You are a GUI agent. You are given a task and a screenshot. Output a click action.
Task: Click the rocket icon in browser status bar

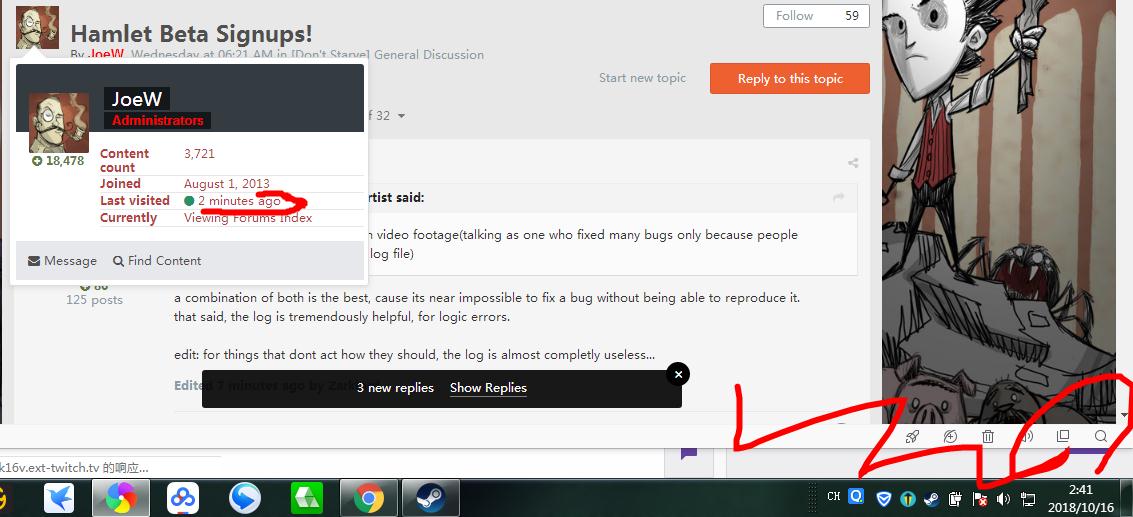[912, 437]
